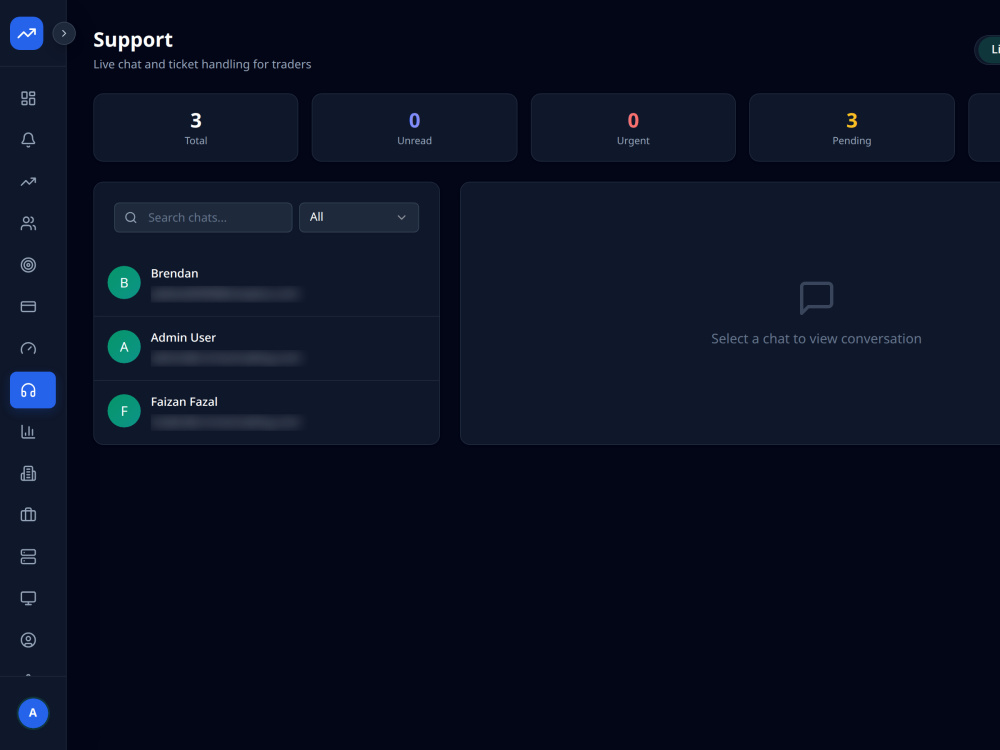Focus the Search chats input field

(x=203, y=217)
